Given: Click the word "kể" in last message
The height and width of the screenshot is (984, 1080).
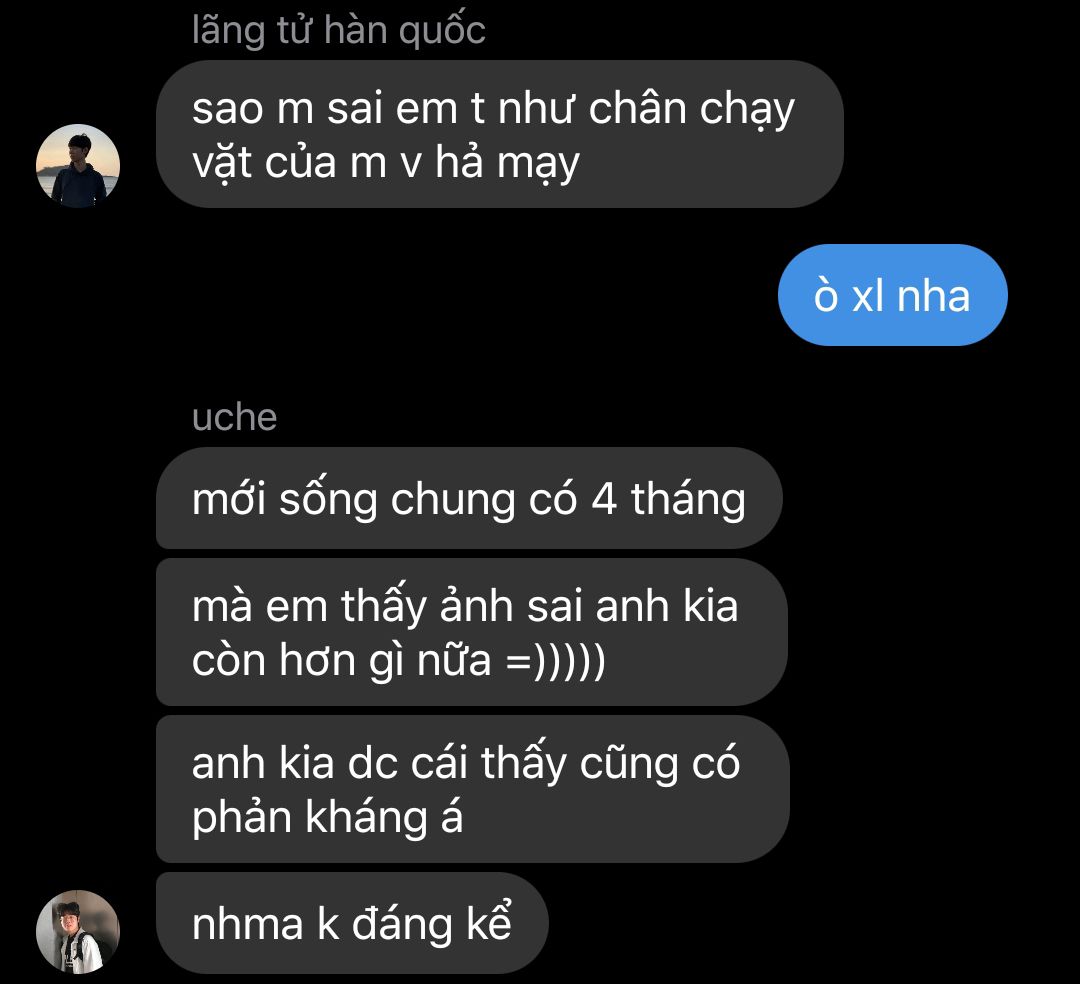Looking at the screenshot, I should [489, 921].
